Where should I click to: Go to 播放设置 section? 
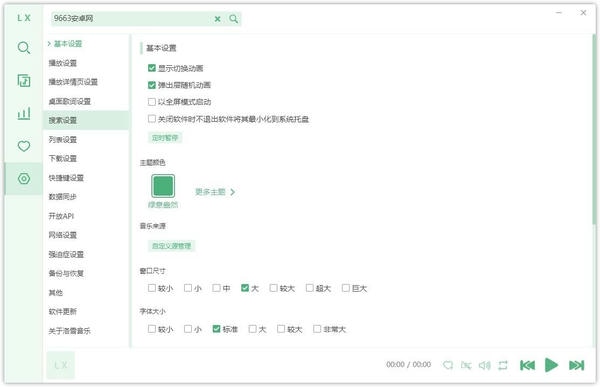click(62, 63)
